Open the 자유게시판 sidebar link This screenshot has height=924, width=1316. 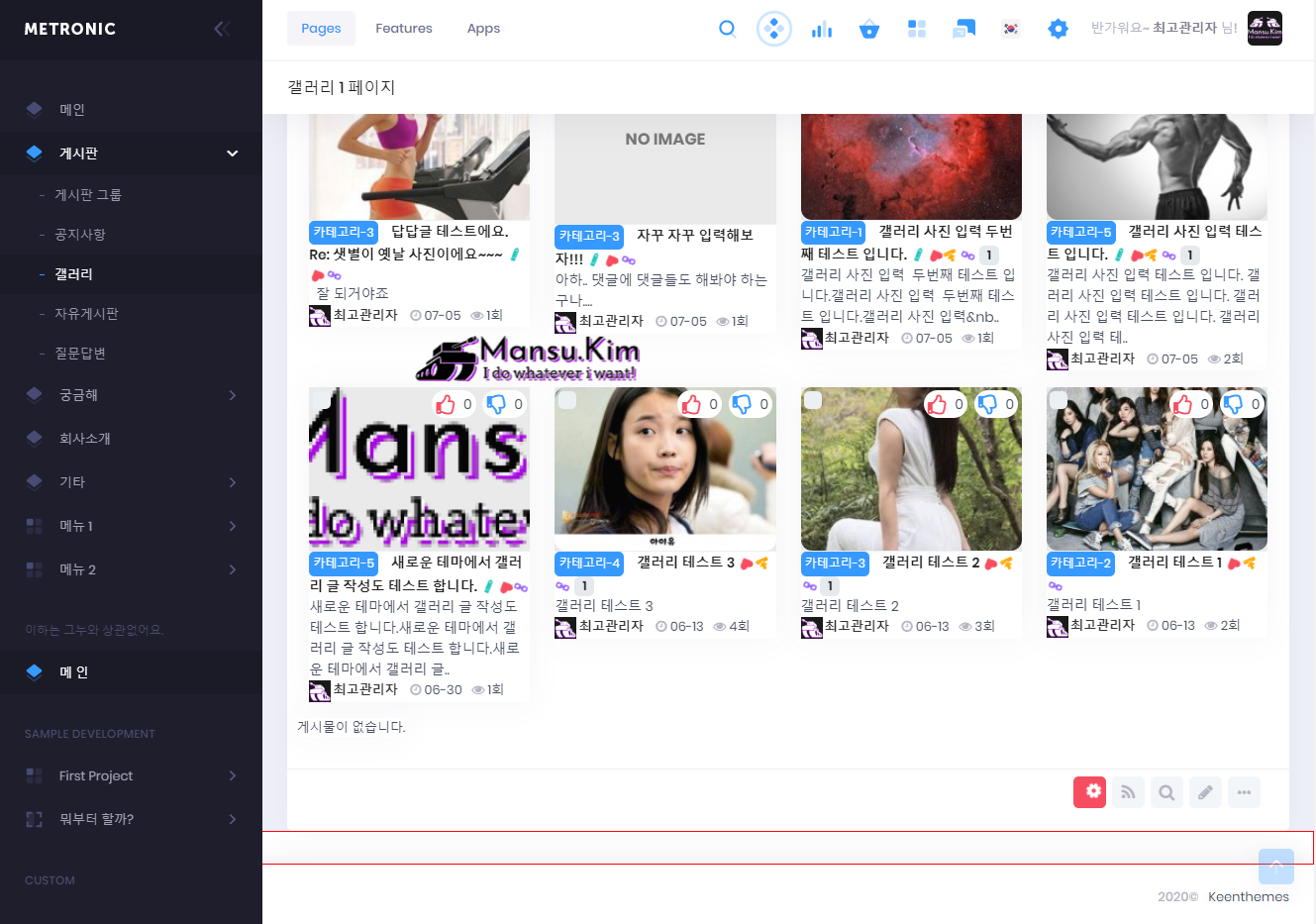(86, 314)
